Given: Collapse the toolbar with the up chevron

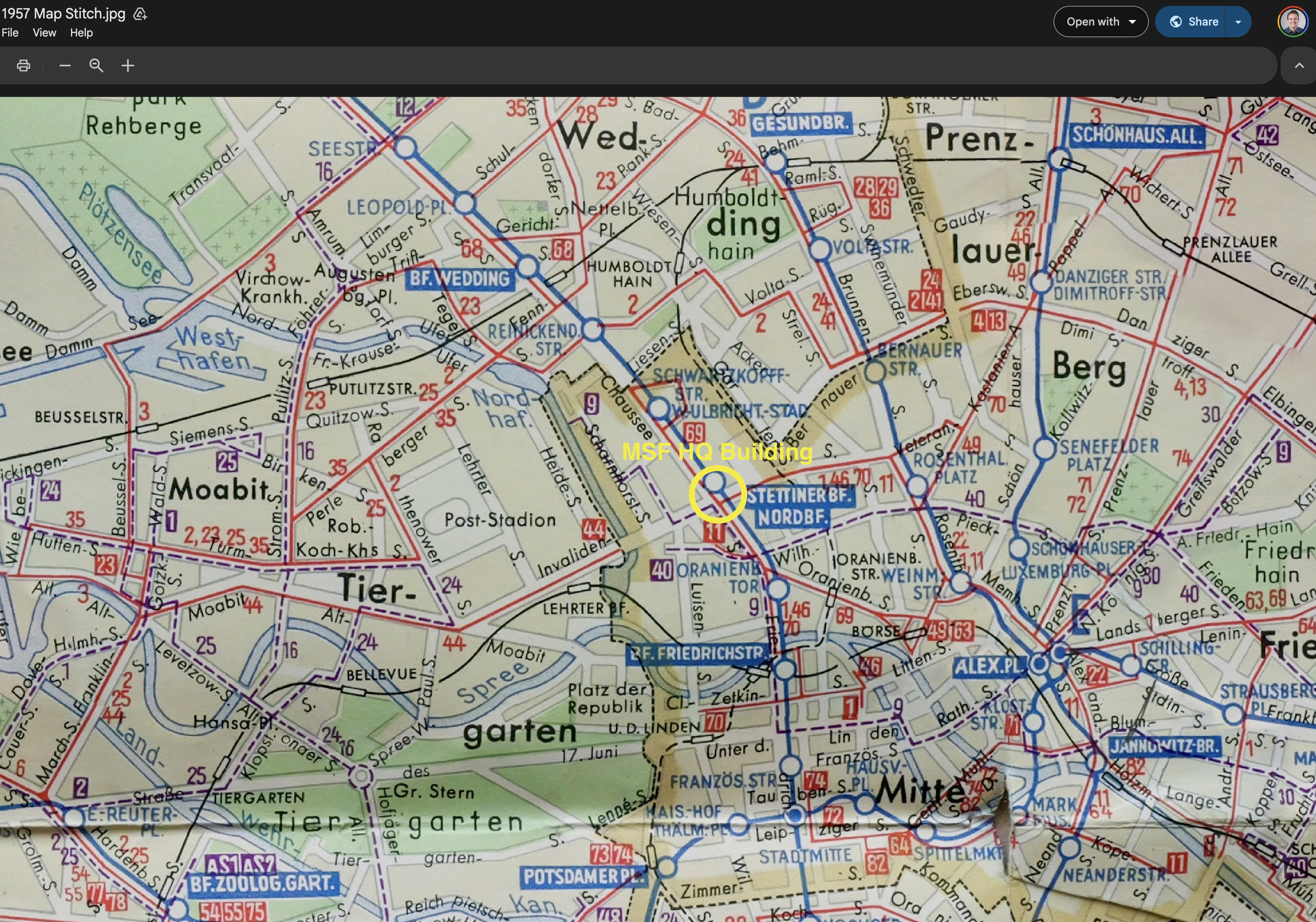Looking at the screenshot, I should coord(1299,66).
